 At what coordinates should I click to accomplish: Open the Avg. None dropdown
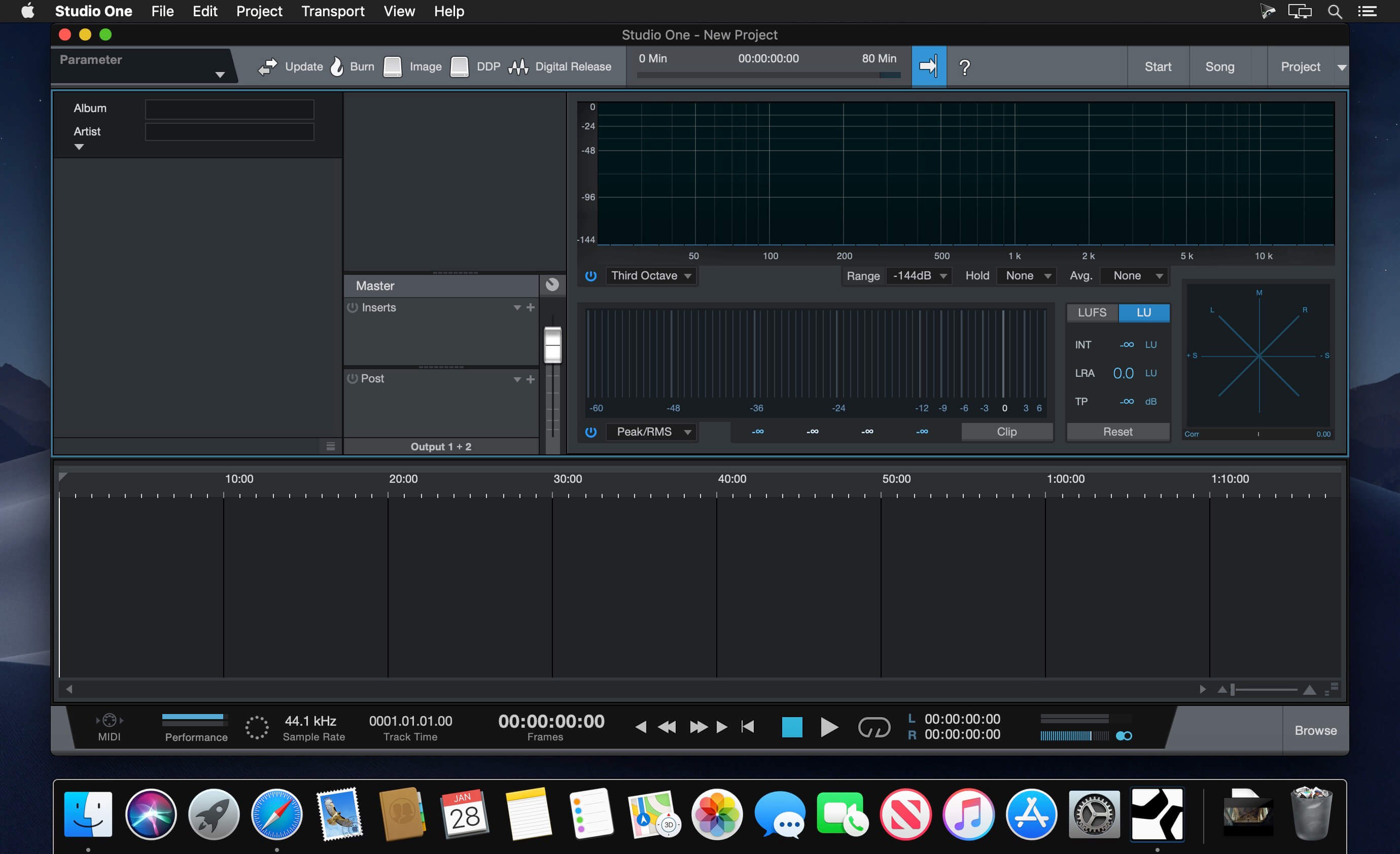(1134, 275)
